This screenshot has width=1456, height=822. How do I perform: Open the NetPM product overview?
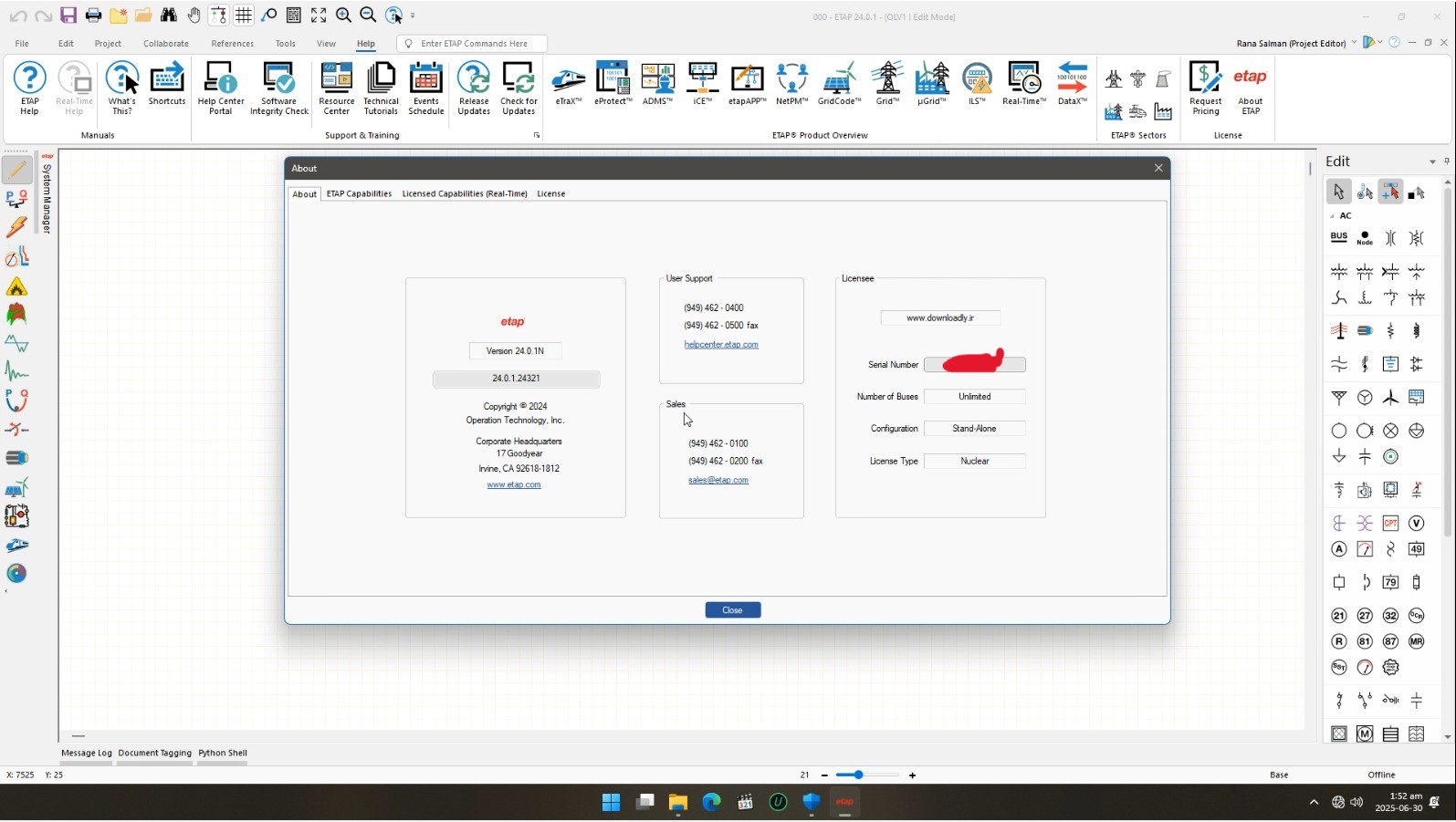click(791, 84)
